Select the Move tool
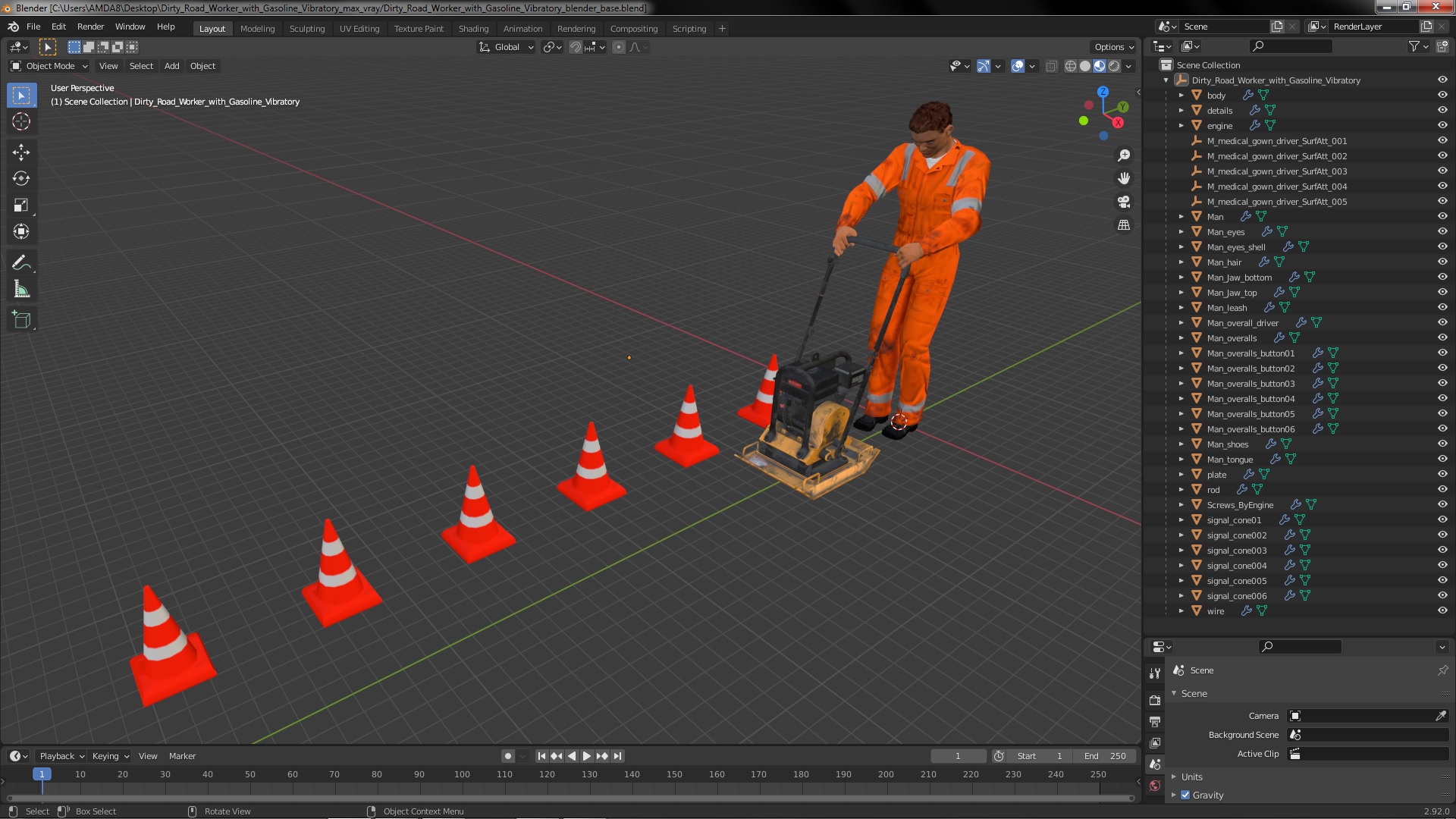1456x819 pixels. 21,152
